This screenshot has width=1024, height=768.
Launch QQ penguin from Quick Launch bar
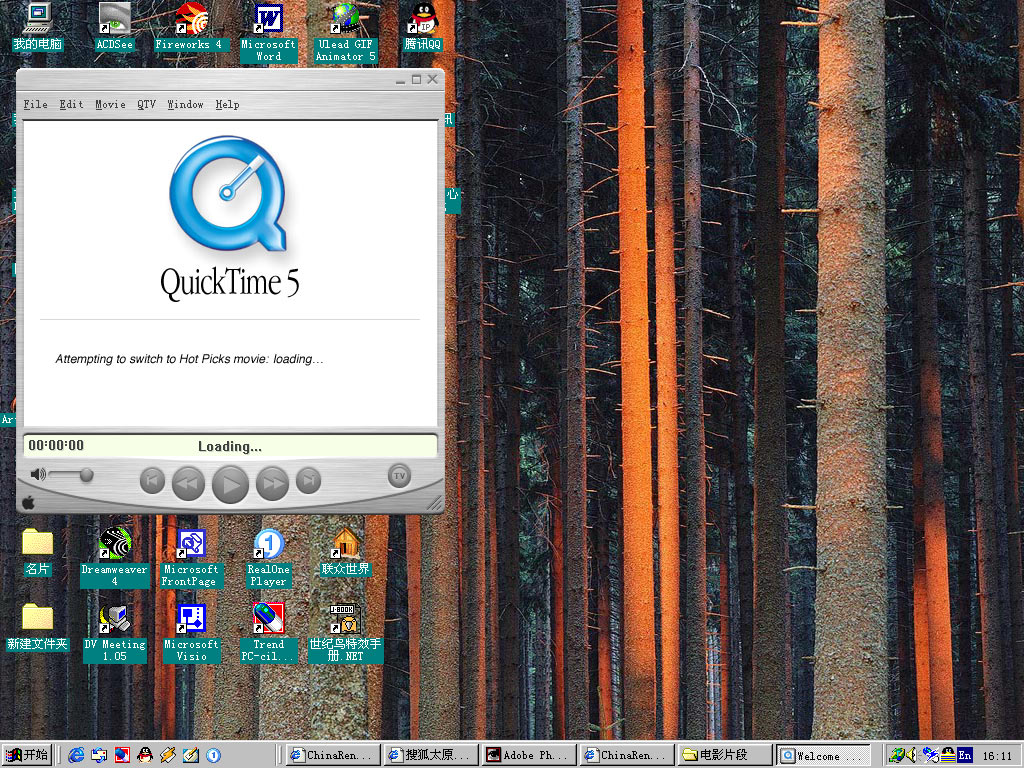click(x=145, y=756)
